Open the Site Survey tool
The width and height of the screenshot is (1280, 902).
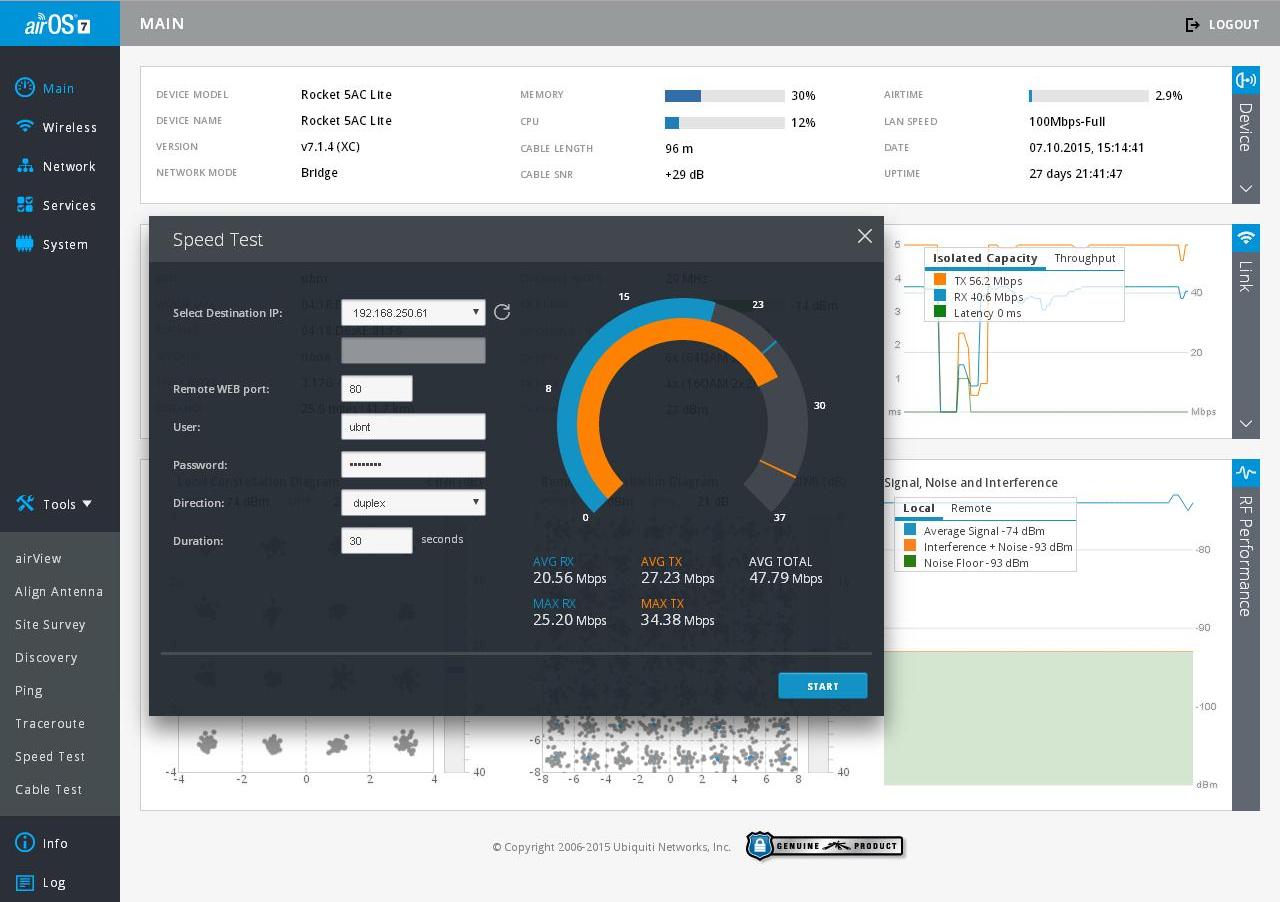[50, 624]
